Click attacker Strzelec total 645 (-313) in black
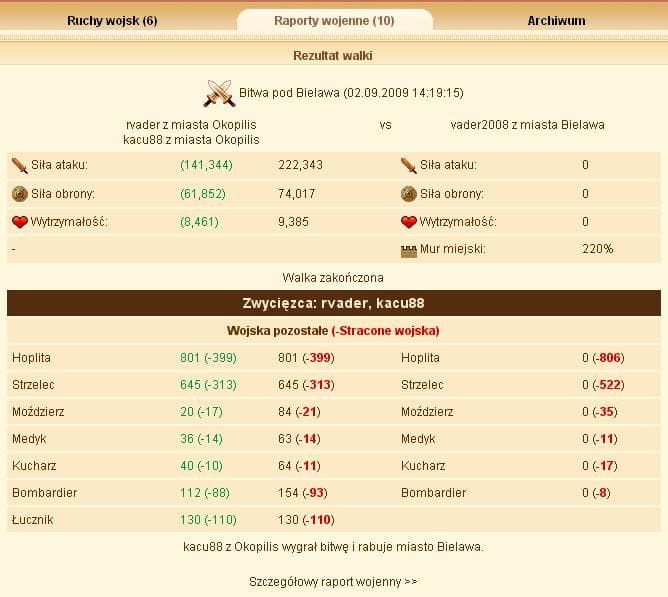 pos(306,385)
